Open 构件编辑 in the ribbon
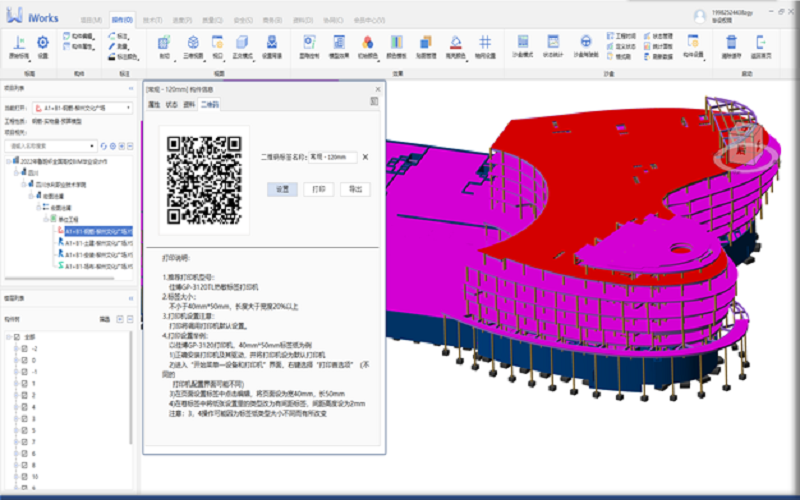800x500 pixels. 79,36
